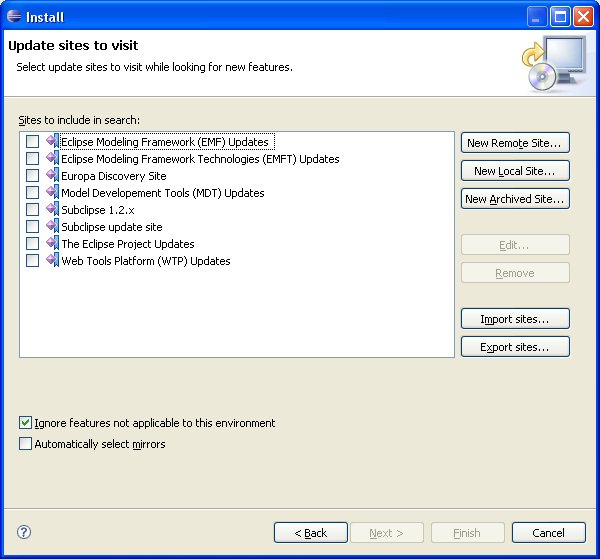Image resolution: width=600 pixels, height=559 pixels.
Task: Disable Ignore features not applicable option
Action: click(x=26, y=423)
